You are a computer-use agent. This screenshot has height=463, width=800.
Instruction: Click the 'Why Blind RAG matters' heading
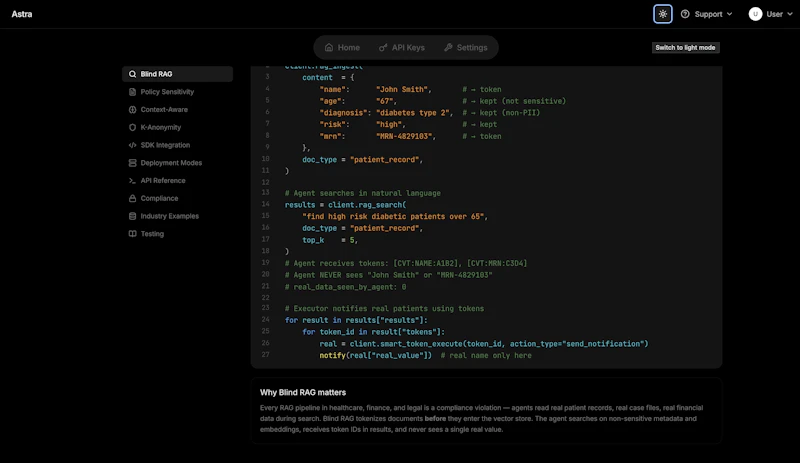303,393
